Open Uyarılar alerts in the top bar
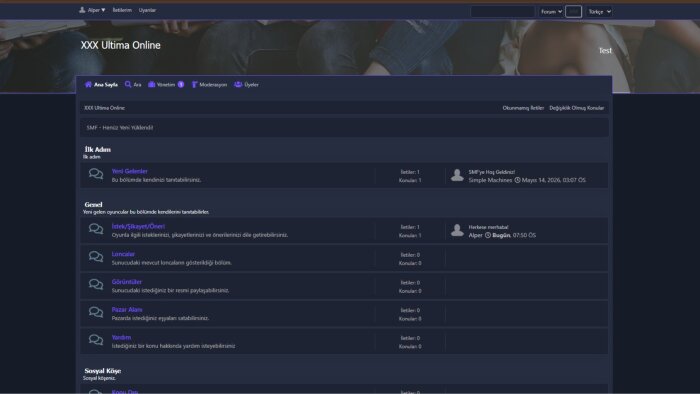The width and height of the screenshot is (700, 394). pyautogui.click(x=147, y=10)
